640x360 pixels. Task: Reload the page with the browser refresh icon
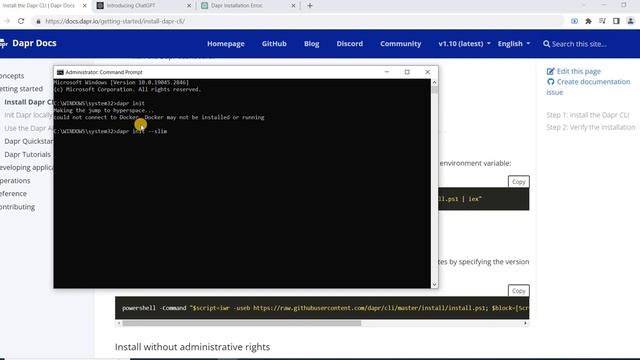[x=21, y=21]
